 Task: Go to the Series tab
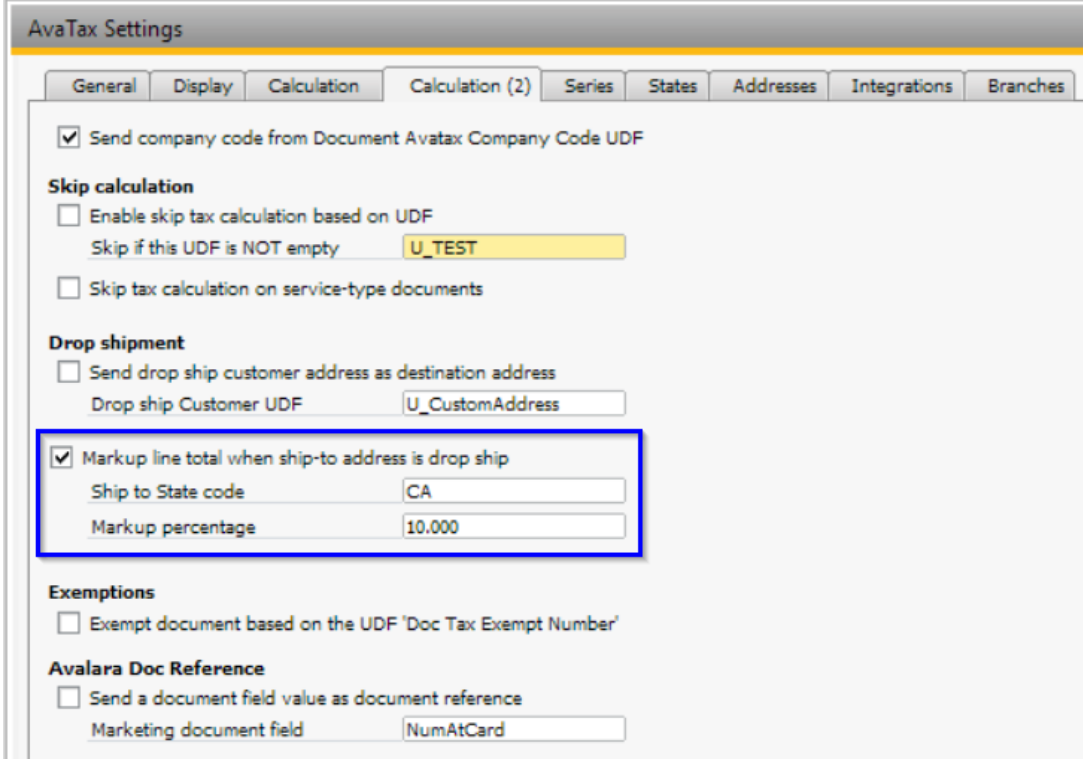584,86
